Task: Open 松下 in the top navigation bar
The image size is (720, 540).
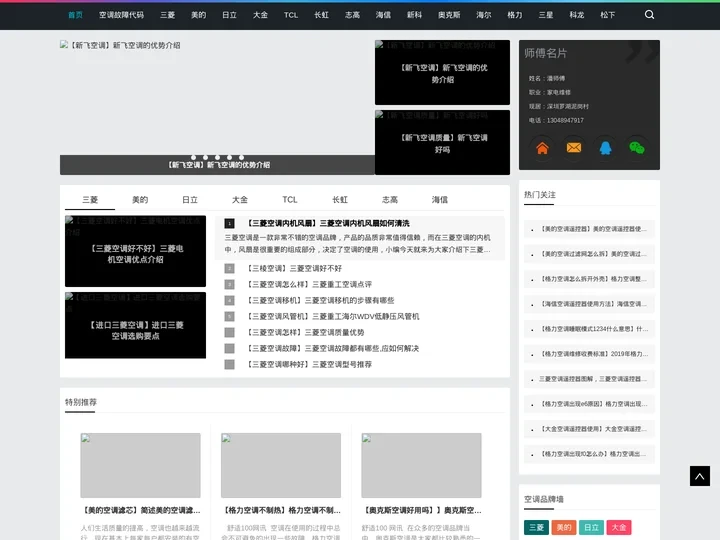Action: [x=608, y=15]
